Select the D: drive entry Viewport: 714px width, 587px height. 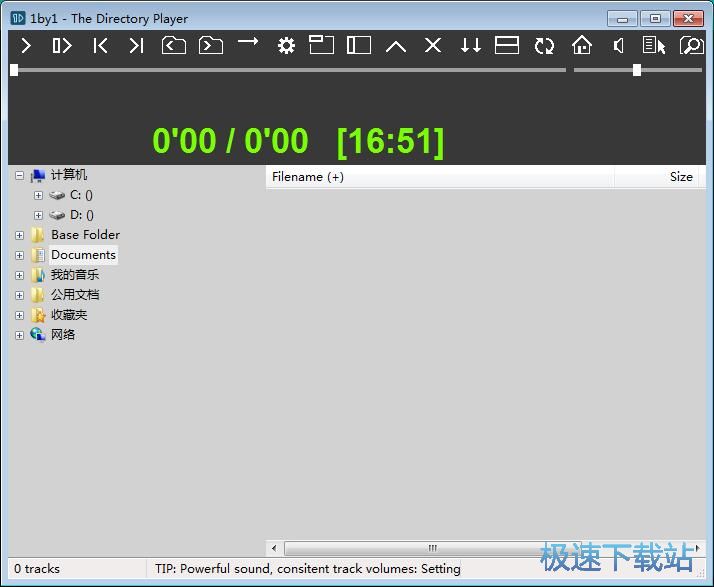(x=82, y=215)
